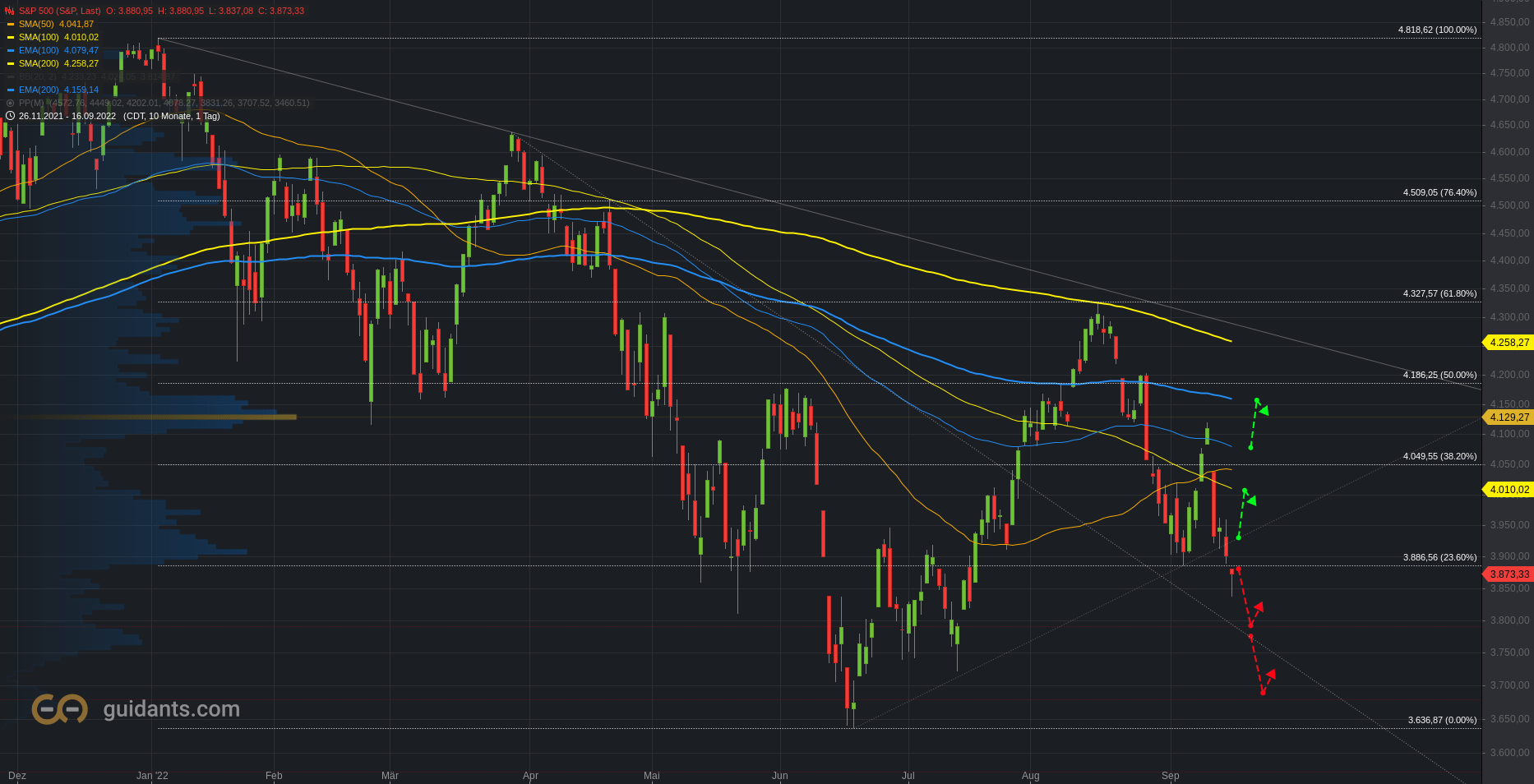Click the orange 4.129,27 price axis tag
The height and width of the screenshot is (784, 1534).
tap(1508, 417)
